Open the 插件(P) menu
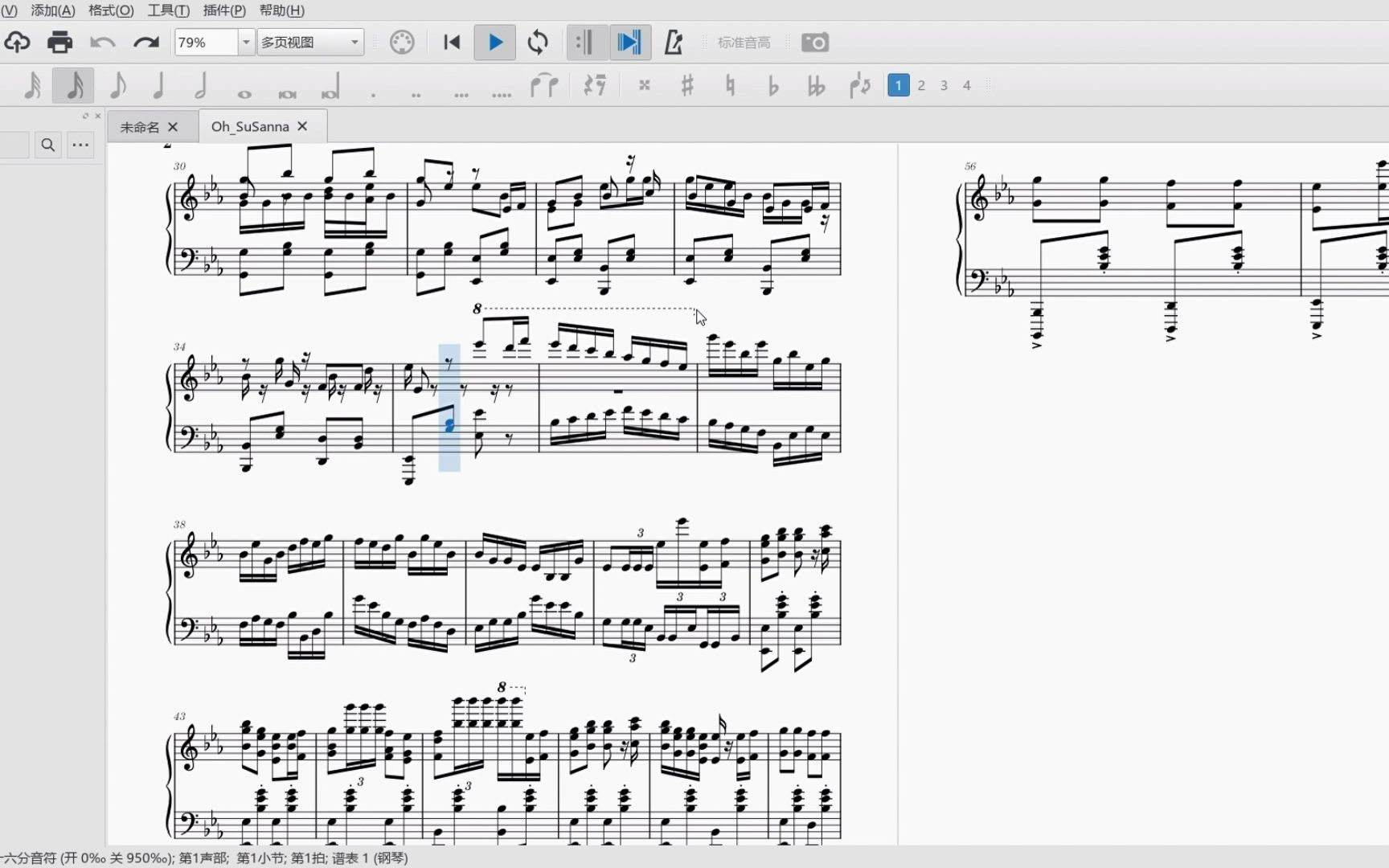Image resolution: width=1389 pixels, height=868 pixels. [x=225, y=10]
